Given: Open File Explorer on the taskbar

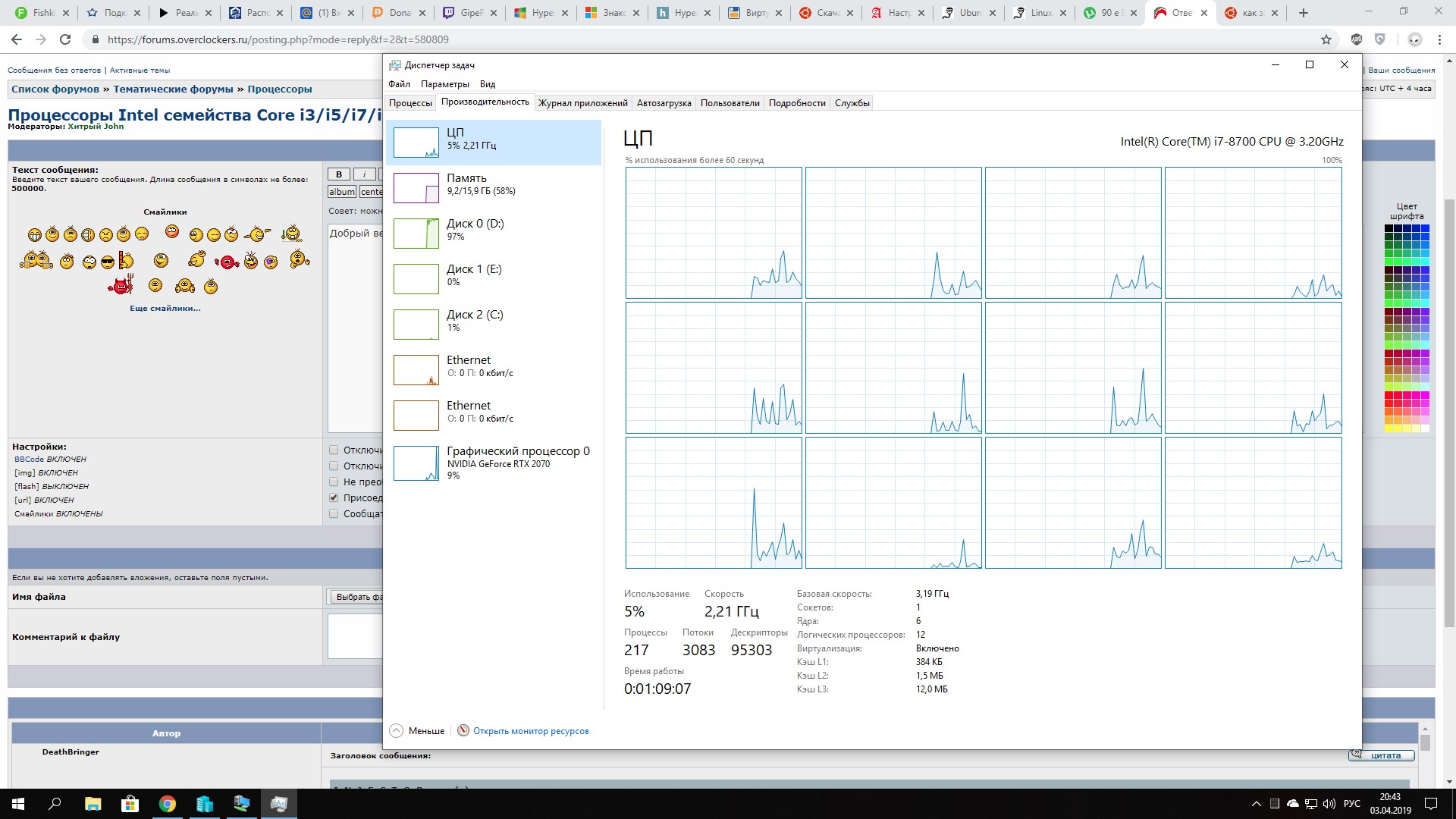Looking at the screenshot, I should pyautogui.click(x=93, y=804).
